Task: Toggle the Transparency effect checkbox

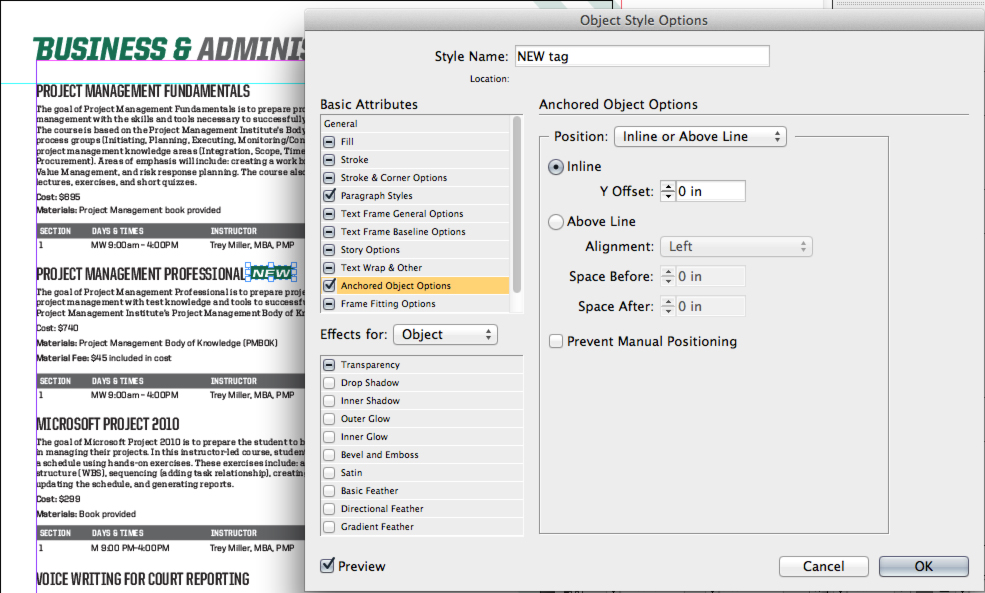Action: tap(329, 364)
